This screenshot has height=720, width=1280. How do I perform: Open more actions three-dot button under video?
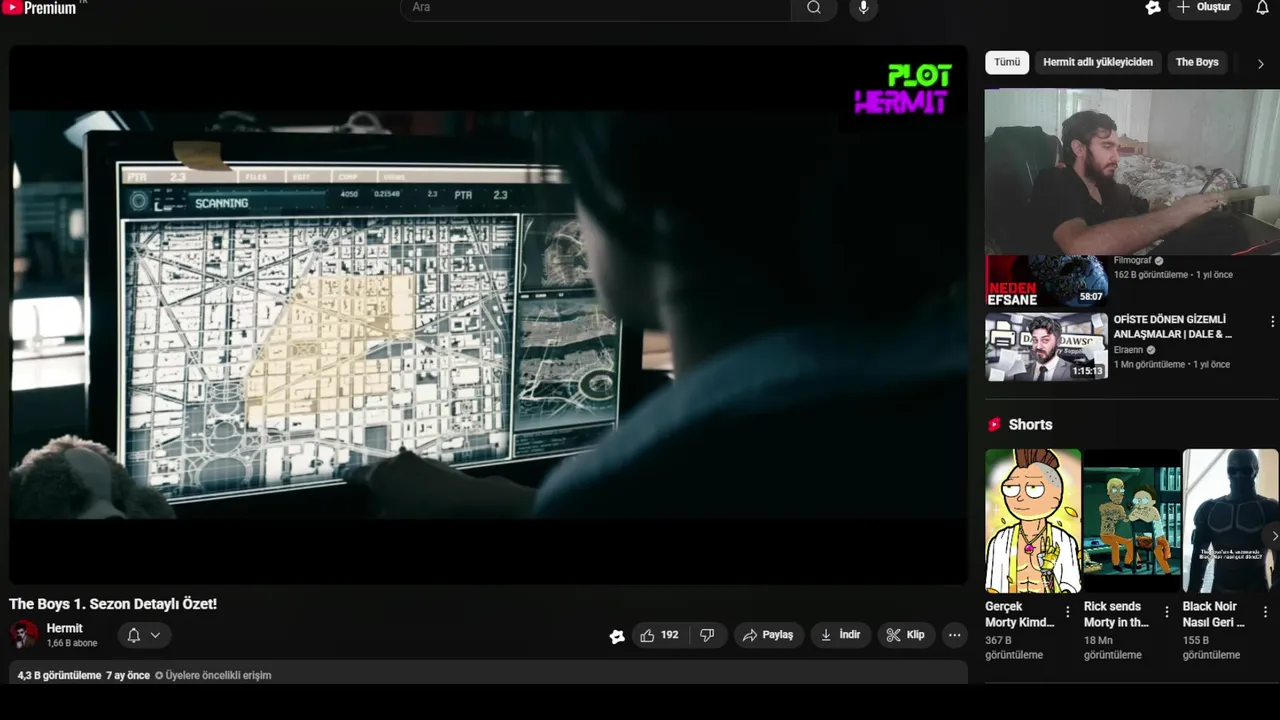coord(955,635)
